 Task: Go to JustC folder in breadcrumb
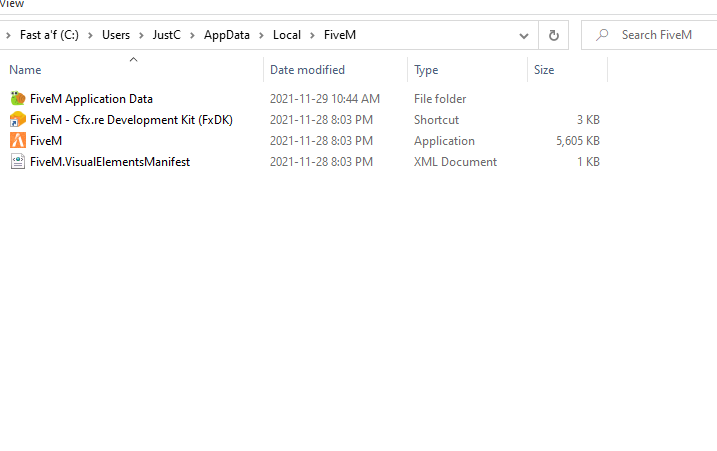coord(166,35)
